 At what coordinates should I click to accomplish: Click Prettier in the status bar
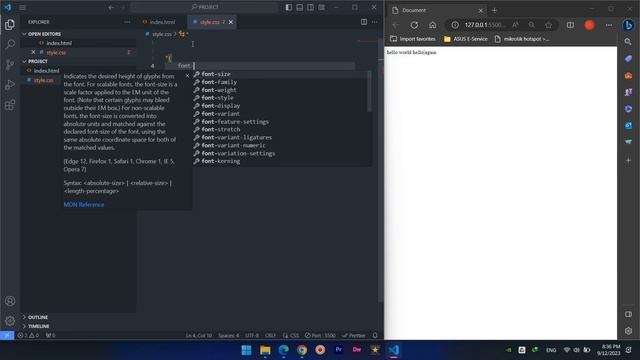(353, 335)
